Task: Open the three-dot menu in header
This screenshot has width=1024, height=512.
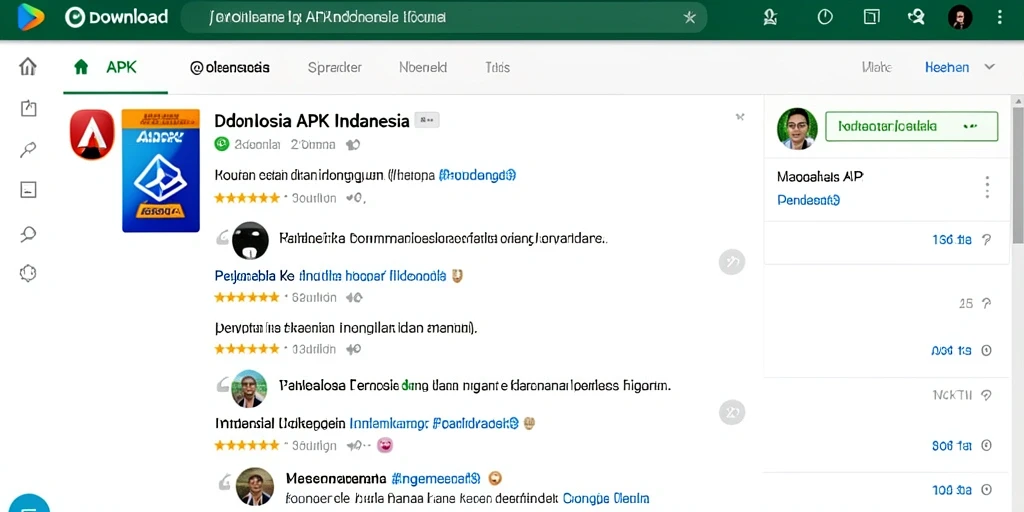Action: pyautogui.click(x=1000, y=17)
